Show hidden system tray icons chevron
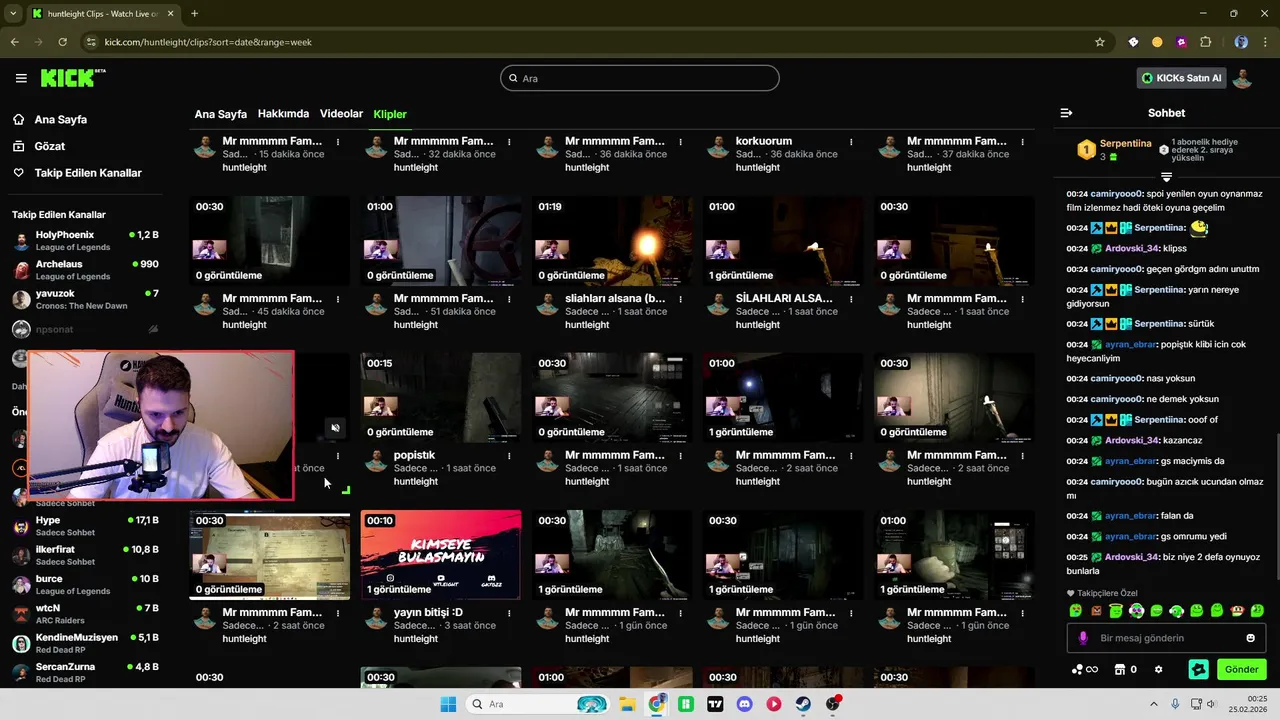 1153,704
